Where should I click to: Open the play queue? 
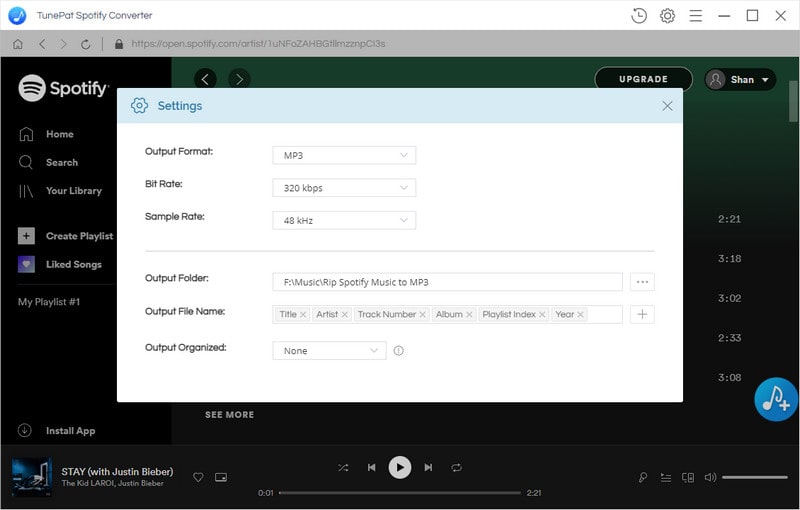[x=666, y=477]
